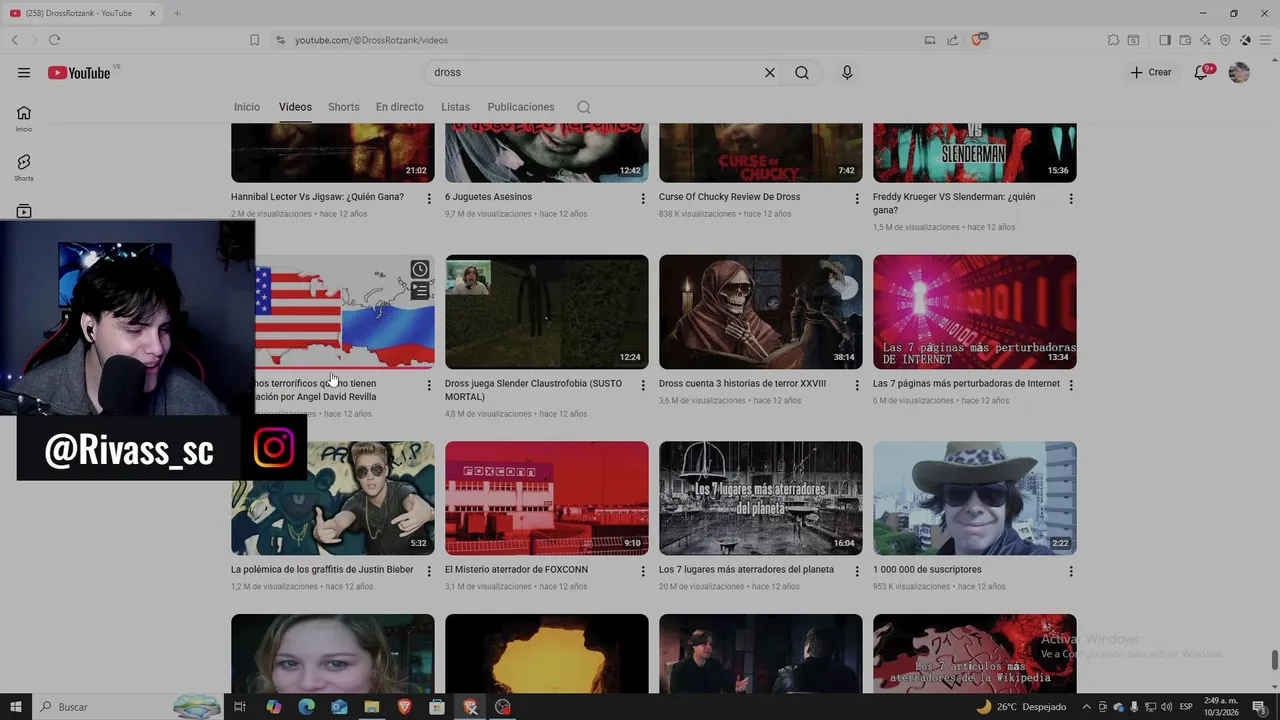The width and height of the screenshot is (1280, 720).
Task: Select the Videos channel tab
Action: [295, 107]
